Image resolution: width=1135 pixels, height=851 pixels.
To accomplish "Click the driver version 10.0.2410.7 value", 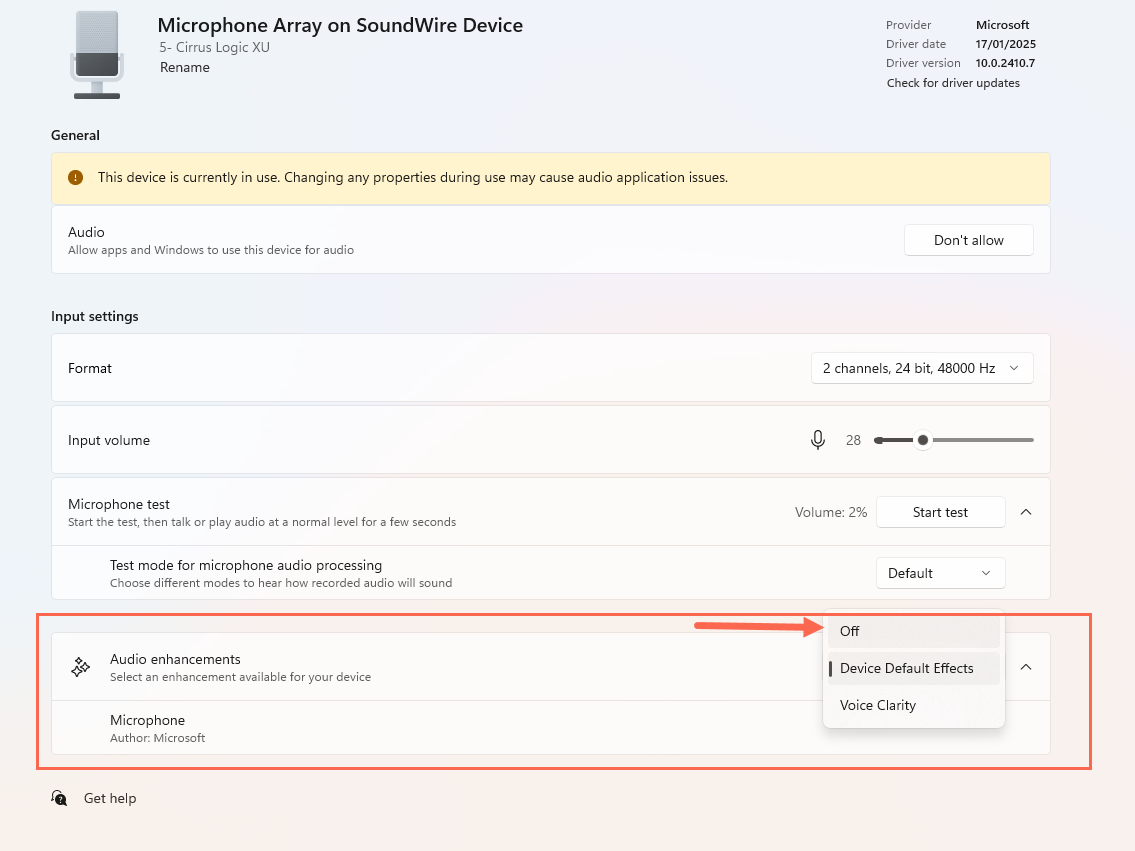I will (x=1005, y=63).
